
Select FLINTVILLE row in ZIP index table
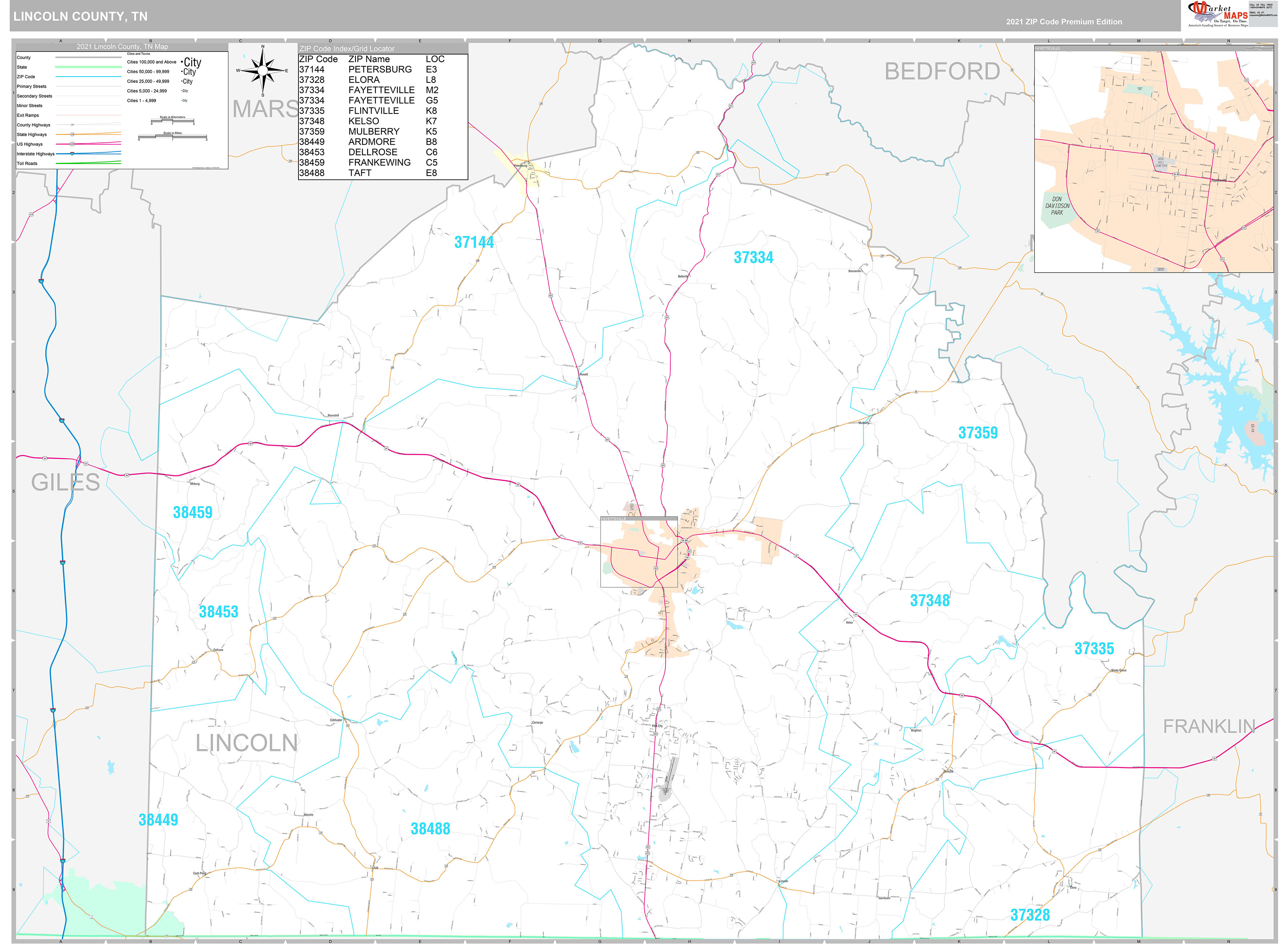click(x=383, y=110)
